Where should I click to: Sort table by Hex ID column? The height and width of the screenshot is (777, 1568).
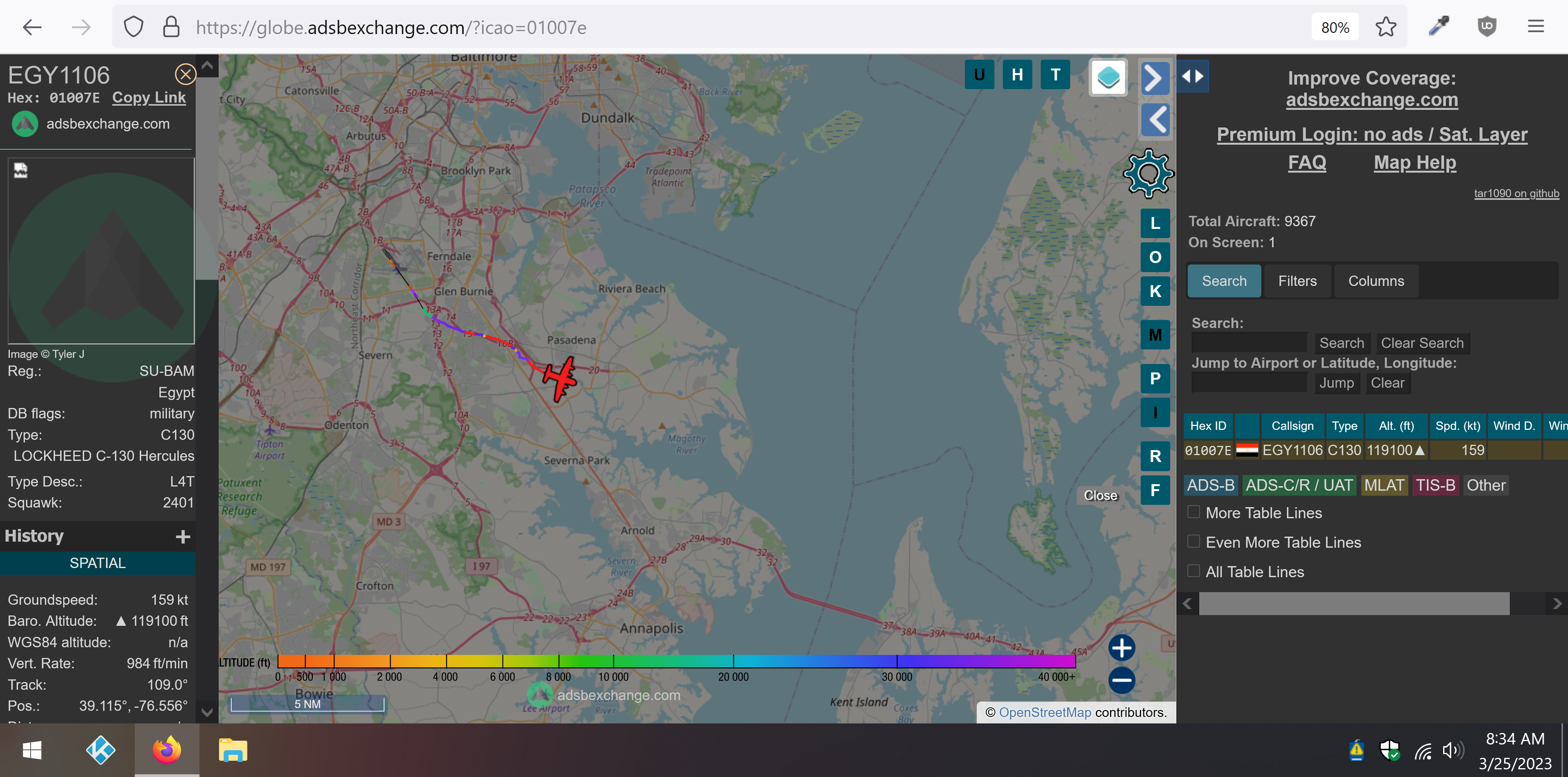point(1208,426)
